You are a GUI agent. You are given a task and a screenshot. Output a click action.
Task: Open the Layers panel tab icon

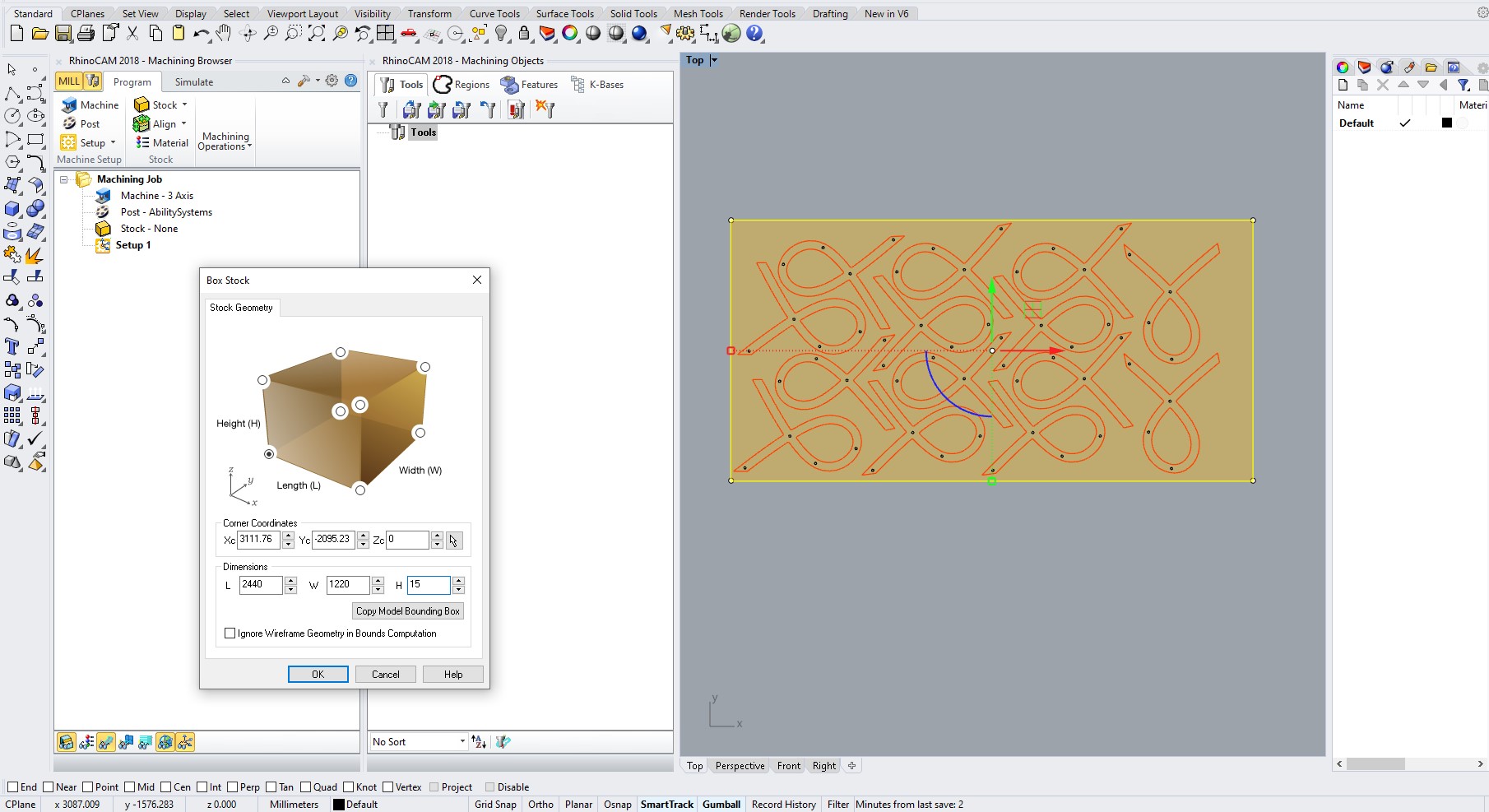coord(1364,67)
